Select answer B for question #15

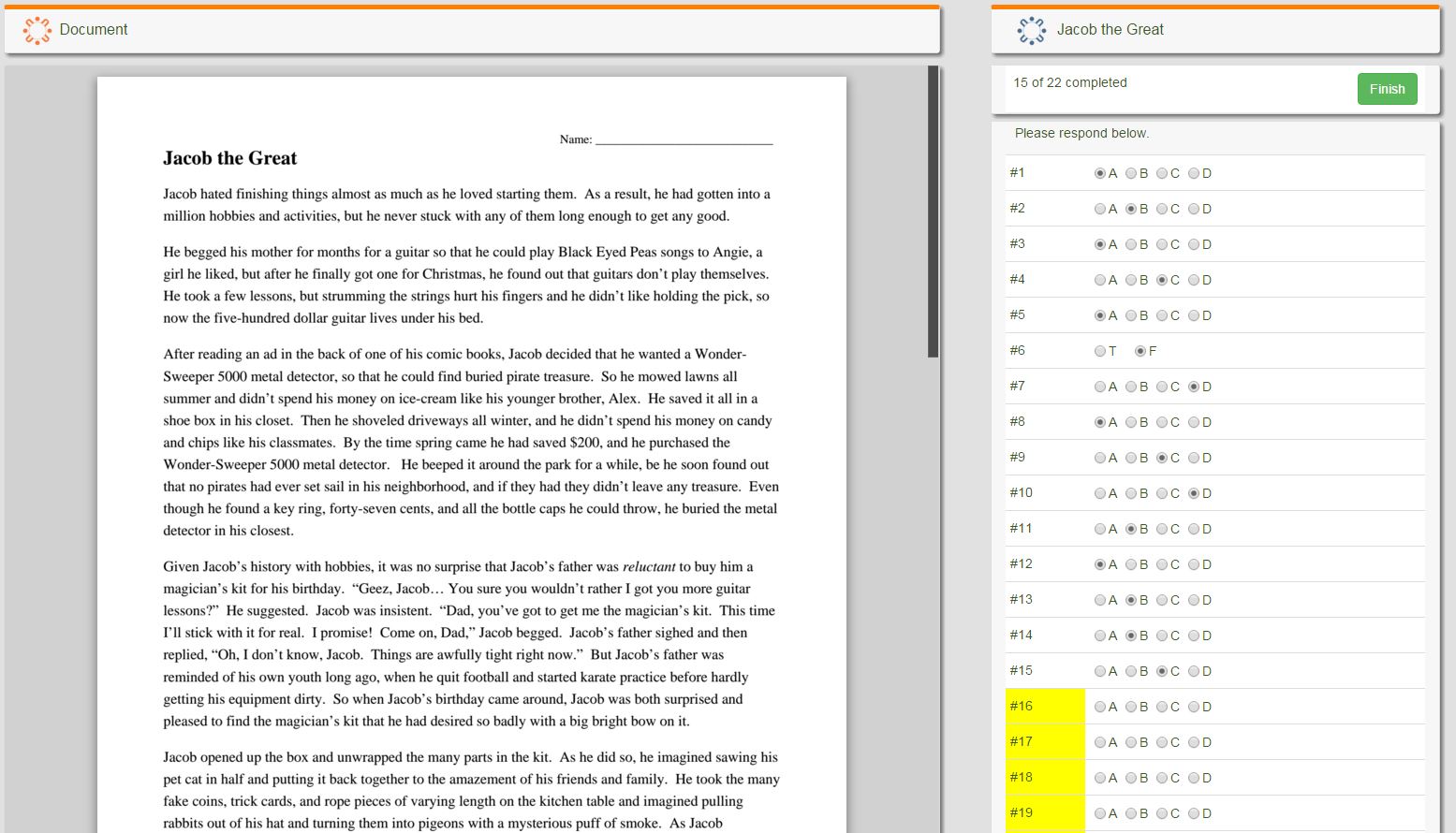(1131, 671)
